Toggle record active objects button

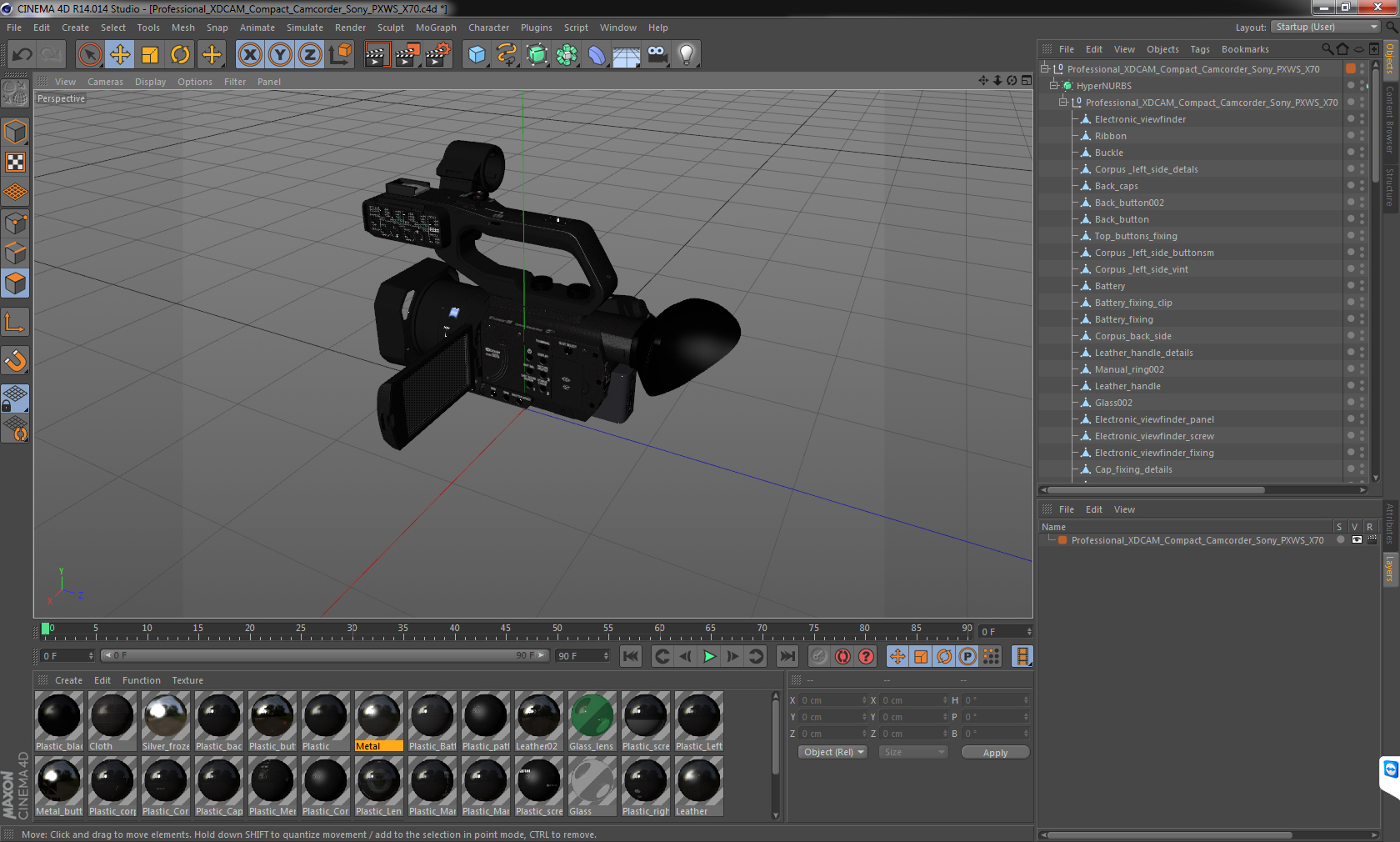pos(819,656)
